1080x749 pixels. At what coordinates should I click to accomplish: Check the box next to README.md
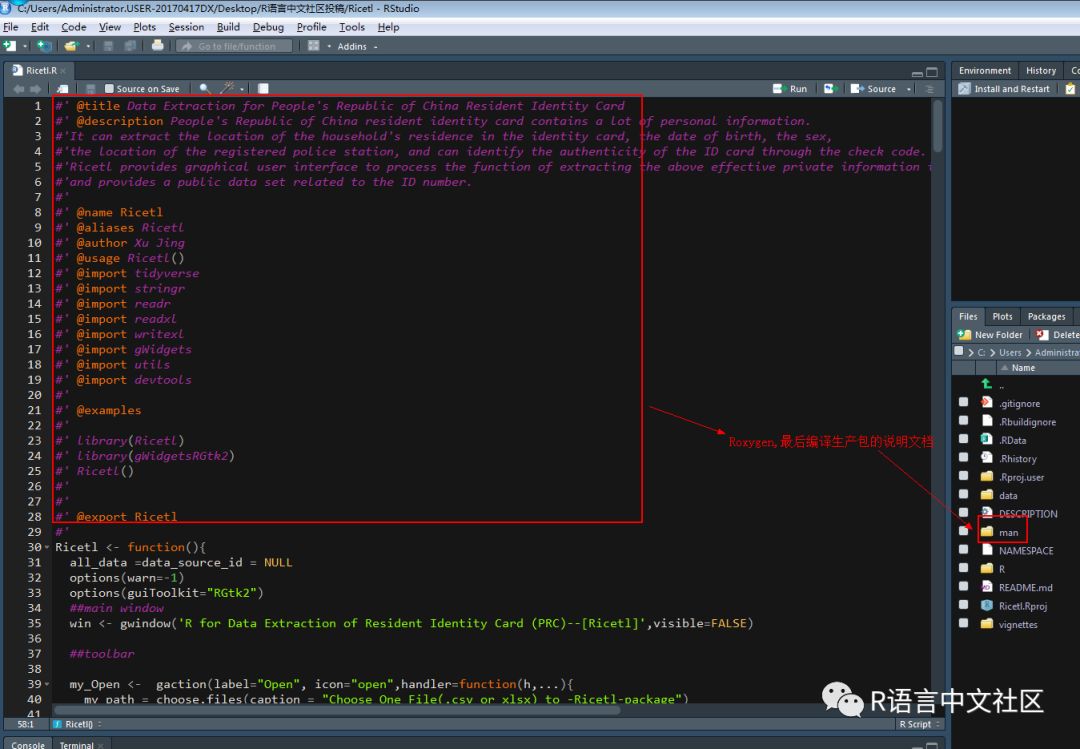(x=963, y=588)
